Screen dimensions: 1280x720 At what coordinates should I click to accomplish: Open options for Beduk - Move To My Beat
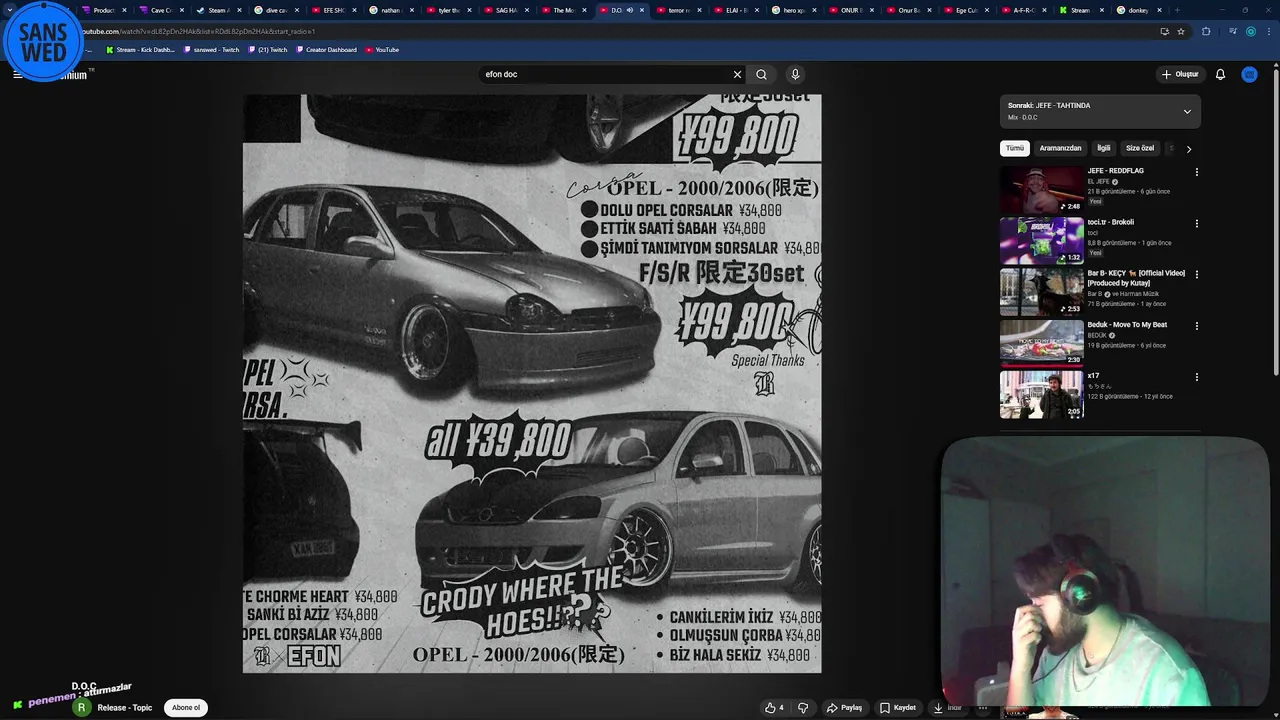[x=1196, y=326]
